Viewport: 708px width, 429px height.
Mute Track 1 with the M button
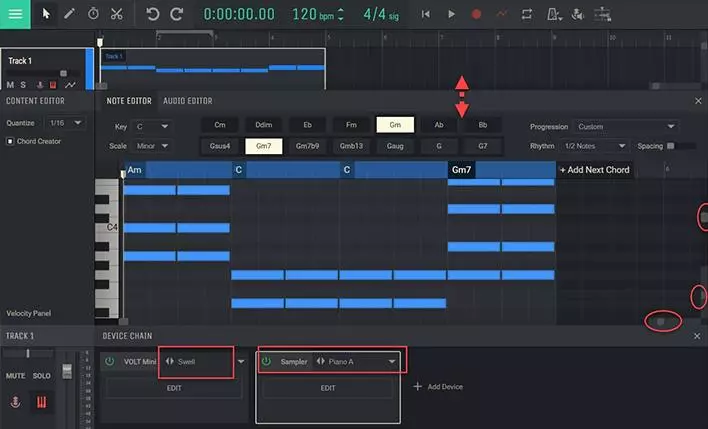[x=10, y=85]
